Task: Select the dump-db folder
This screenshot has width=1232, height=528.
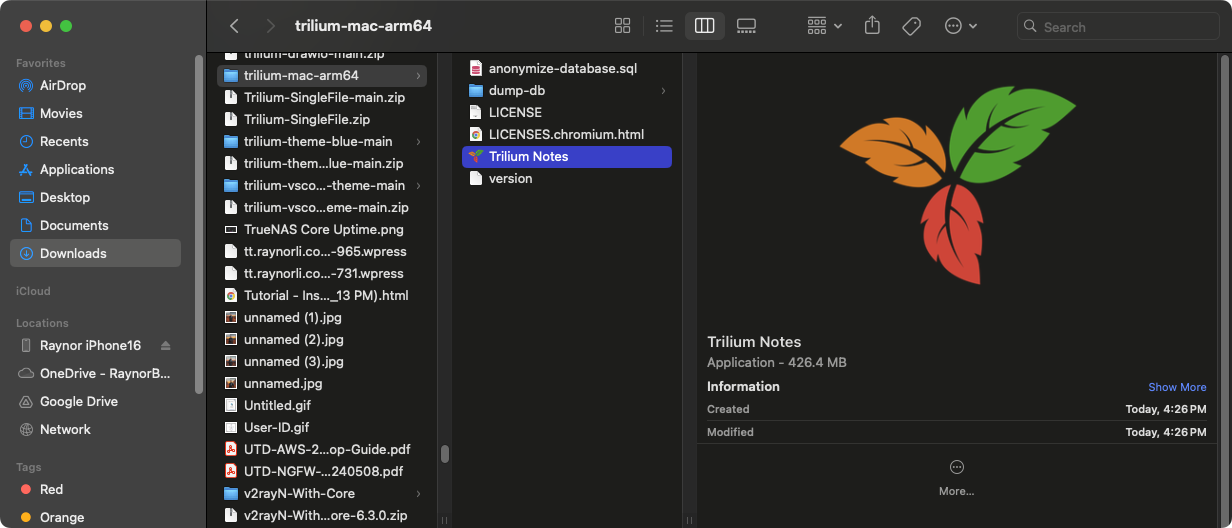Action: coord(567,90)
